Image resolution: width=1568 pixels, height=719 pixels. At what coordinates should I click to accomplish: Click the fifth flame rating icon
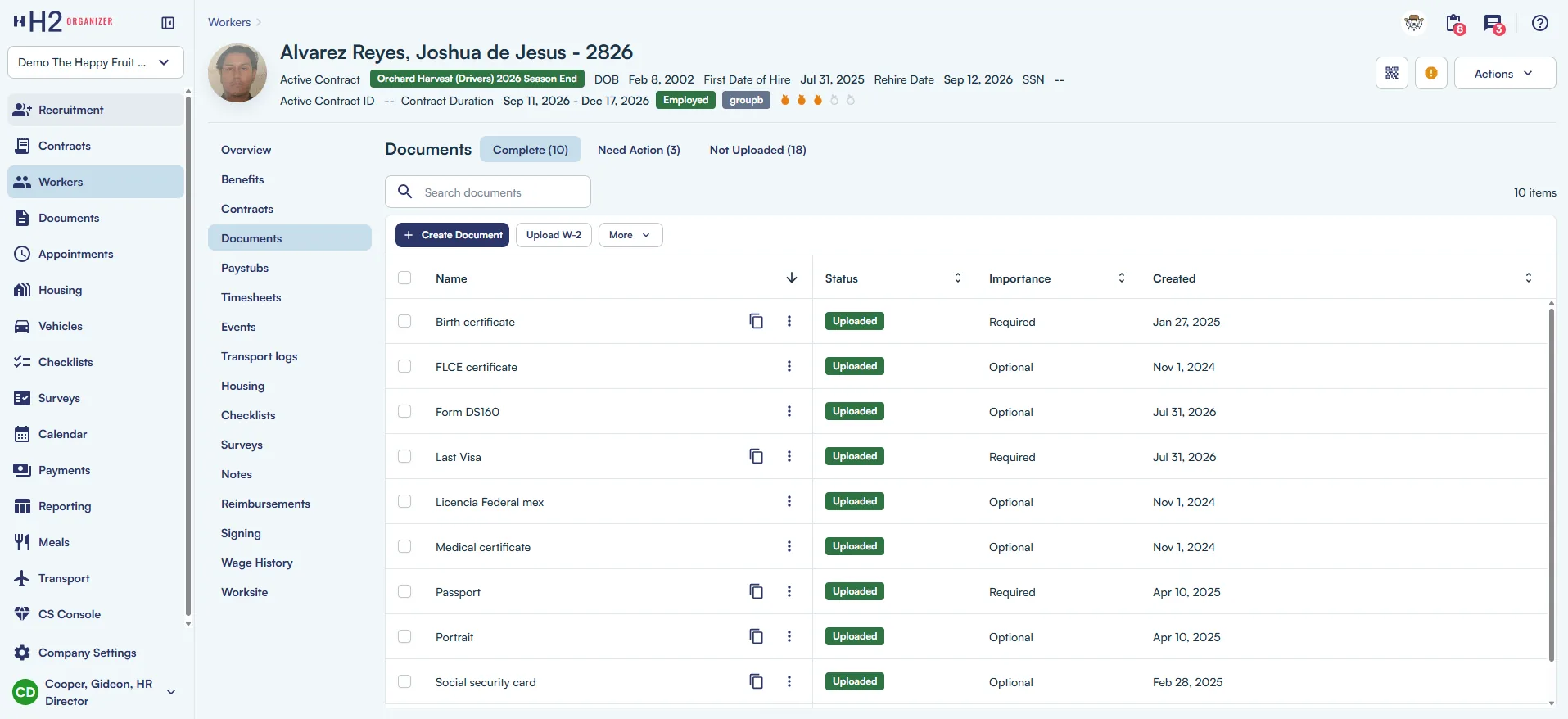[x=850, y=100]
